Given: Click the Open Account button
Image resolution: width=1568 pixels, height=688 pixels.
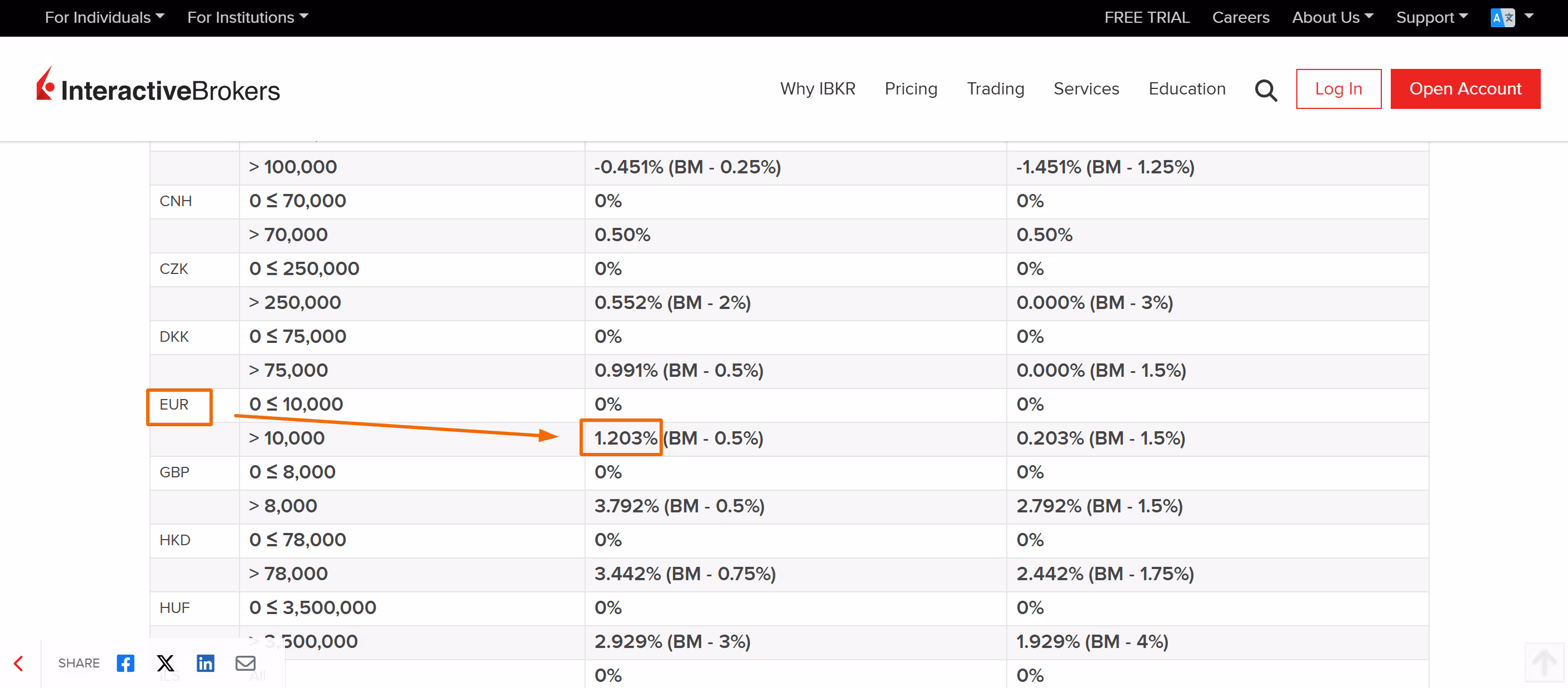Looking at the screenshot, I should pyautogui.click(x=1465, y=89).
